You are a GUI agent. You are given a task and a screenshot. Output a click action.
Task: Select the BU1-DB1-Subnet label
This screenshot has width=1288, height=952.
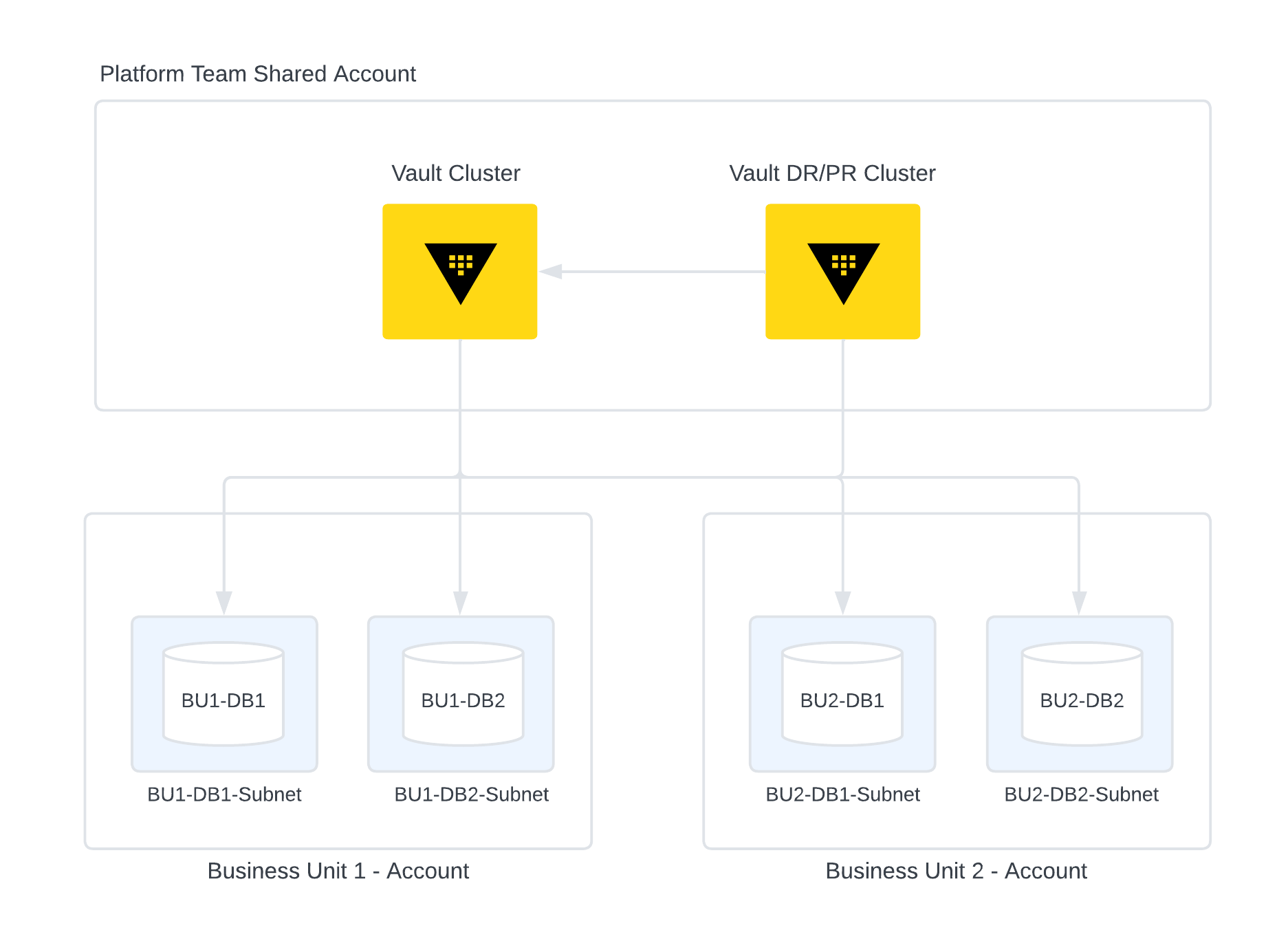[224, 794]
